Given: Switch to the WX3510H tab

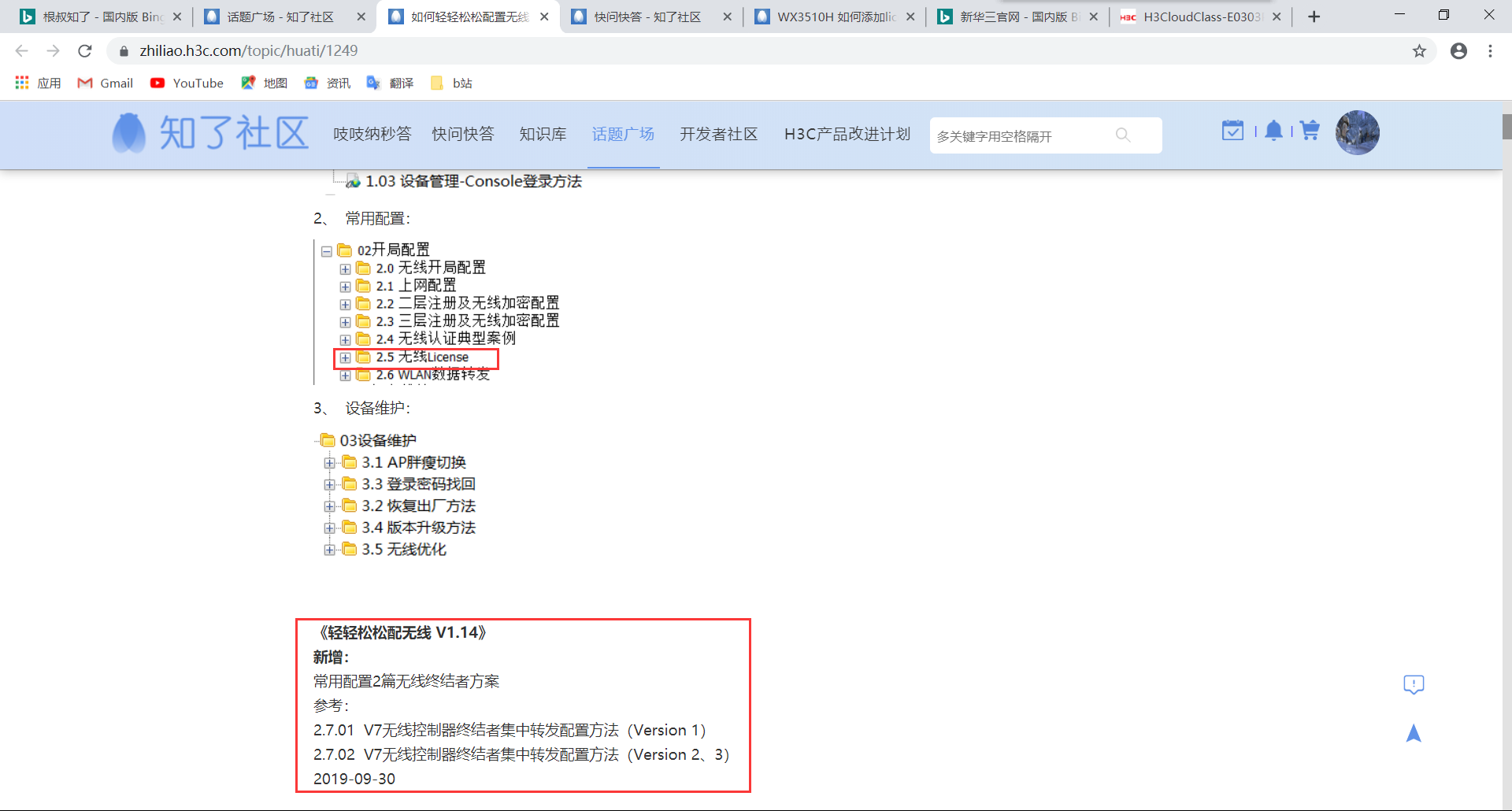Looking at the screenshot, I should [x=834, y=17].
